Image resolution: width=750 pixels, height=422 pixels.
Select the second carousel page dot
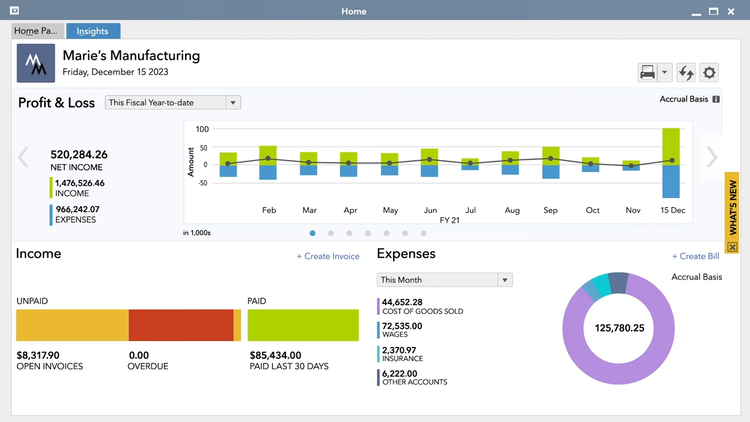coord(331,233)
